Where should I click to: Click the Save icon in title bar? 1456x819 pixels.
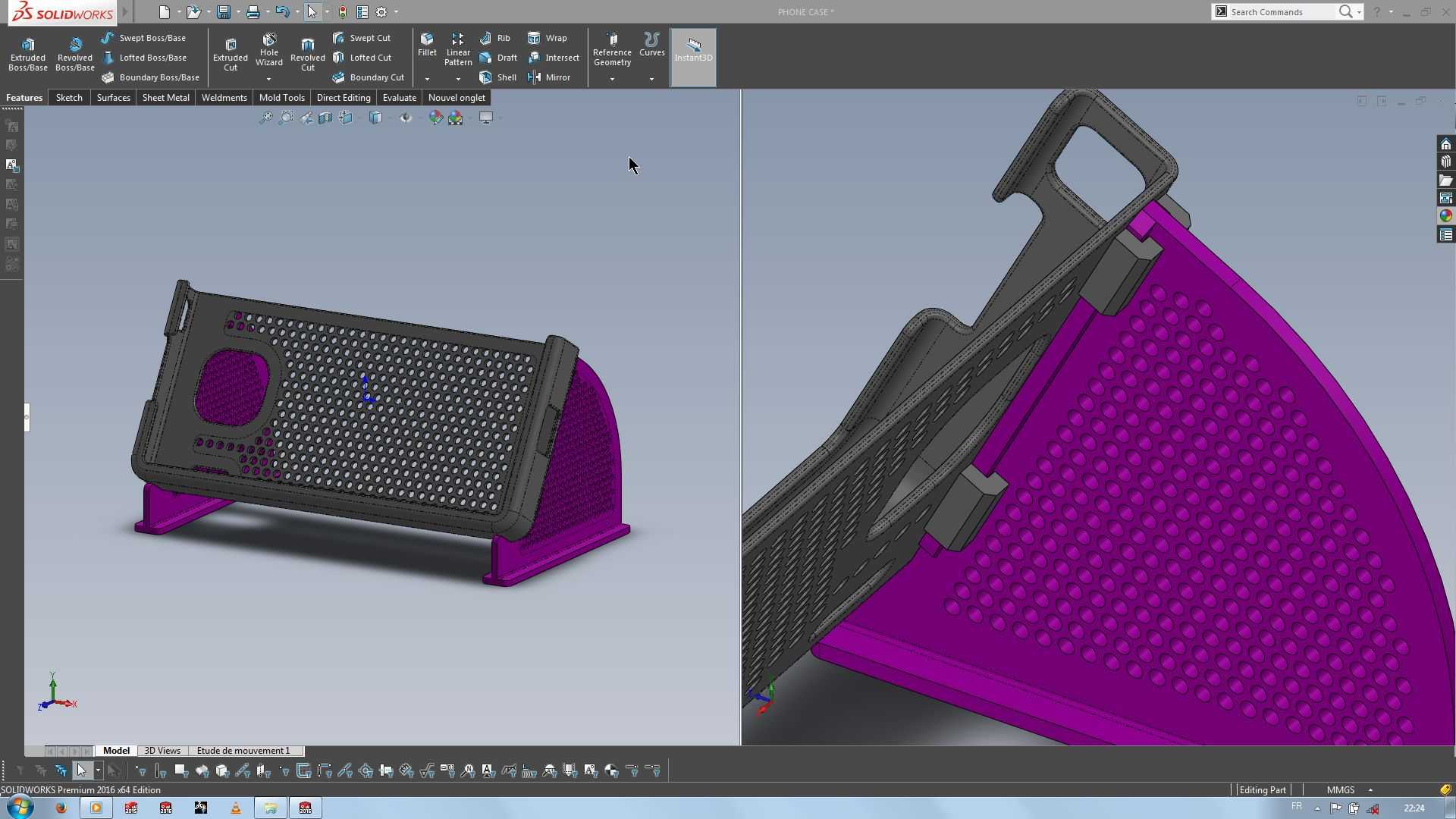click(x=223, y=12)
